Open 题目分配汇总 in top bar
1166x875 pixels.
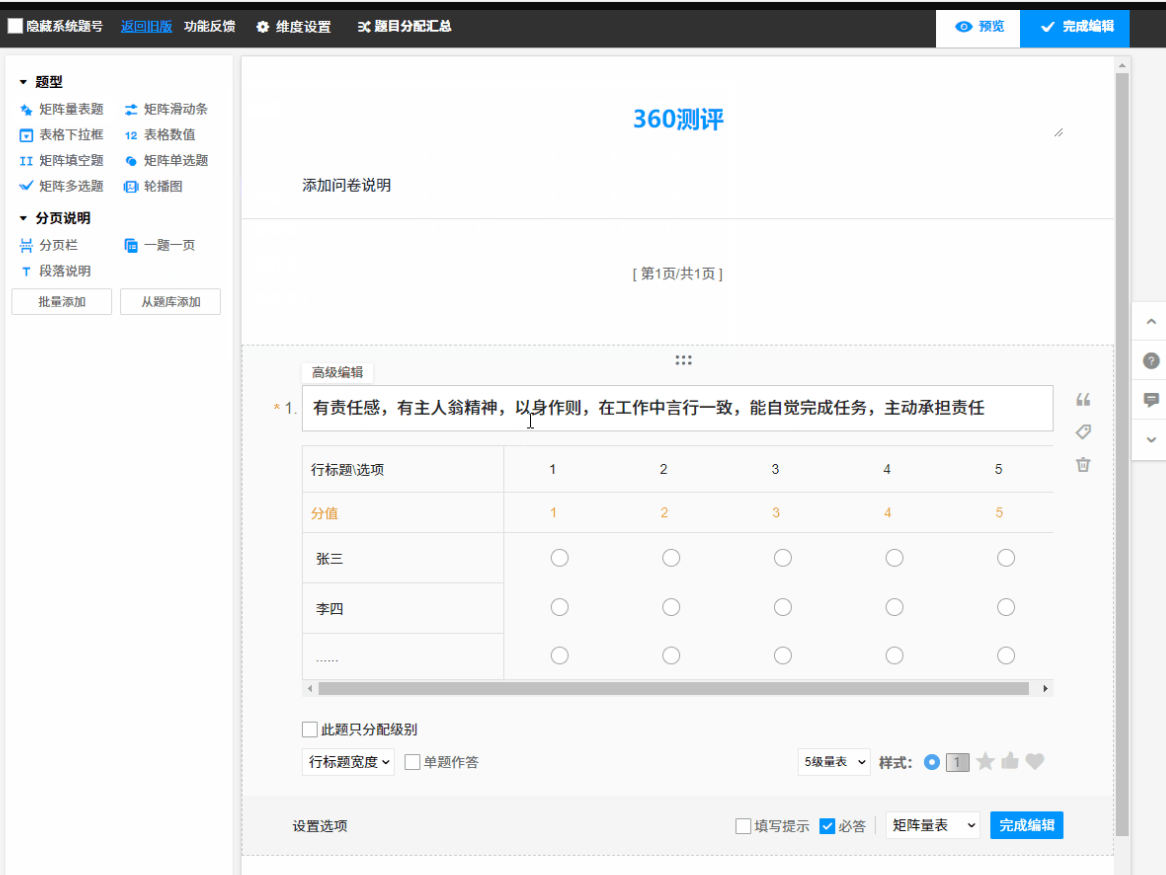point(405,26)
